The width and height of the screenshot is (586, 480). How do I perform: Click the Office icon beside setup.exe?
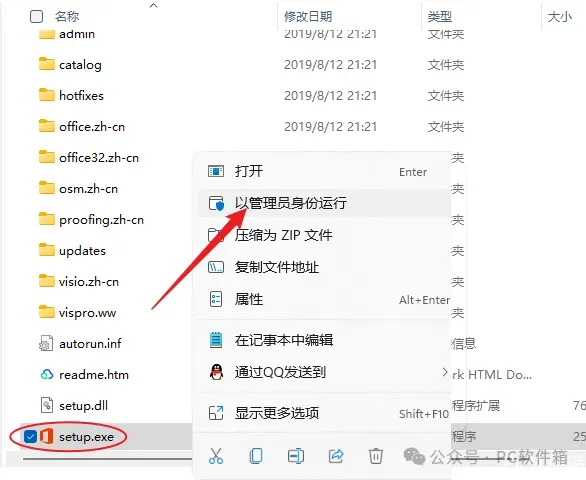pyautogui.click(x=46, y=436)
